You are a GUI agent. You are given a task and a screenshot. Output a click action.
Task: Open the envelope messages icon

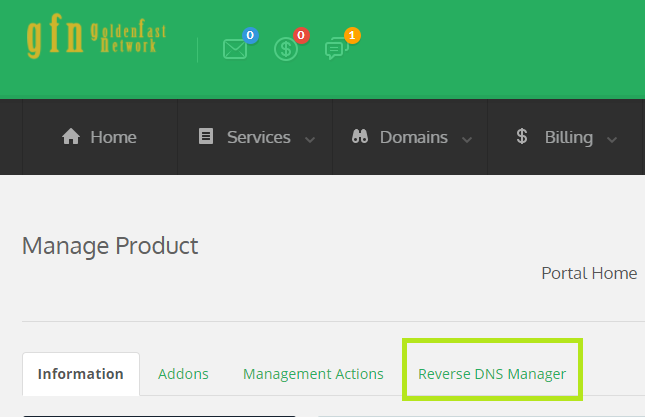pos(235,49)
